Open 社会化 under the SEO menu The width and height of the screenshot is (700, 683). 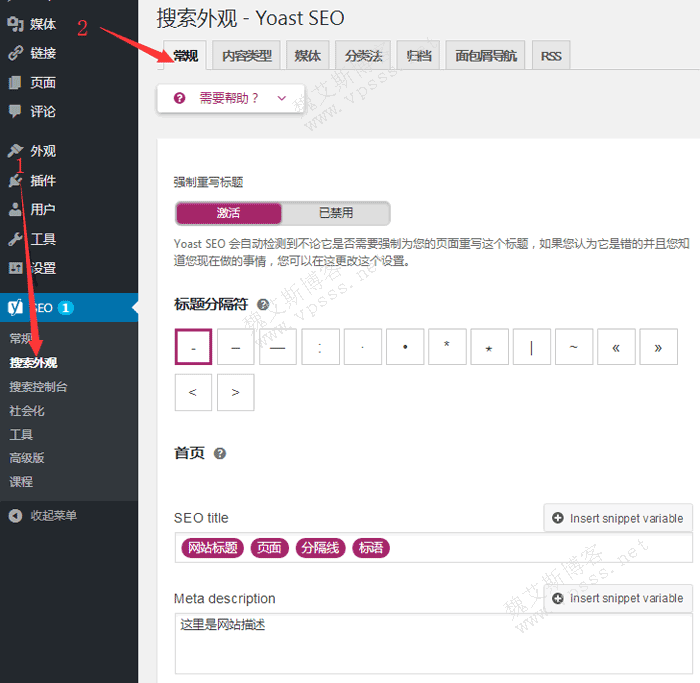(x=27, y=411)
